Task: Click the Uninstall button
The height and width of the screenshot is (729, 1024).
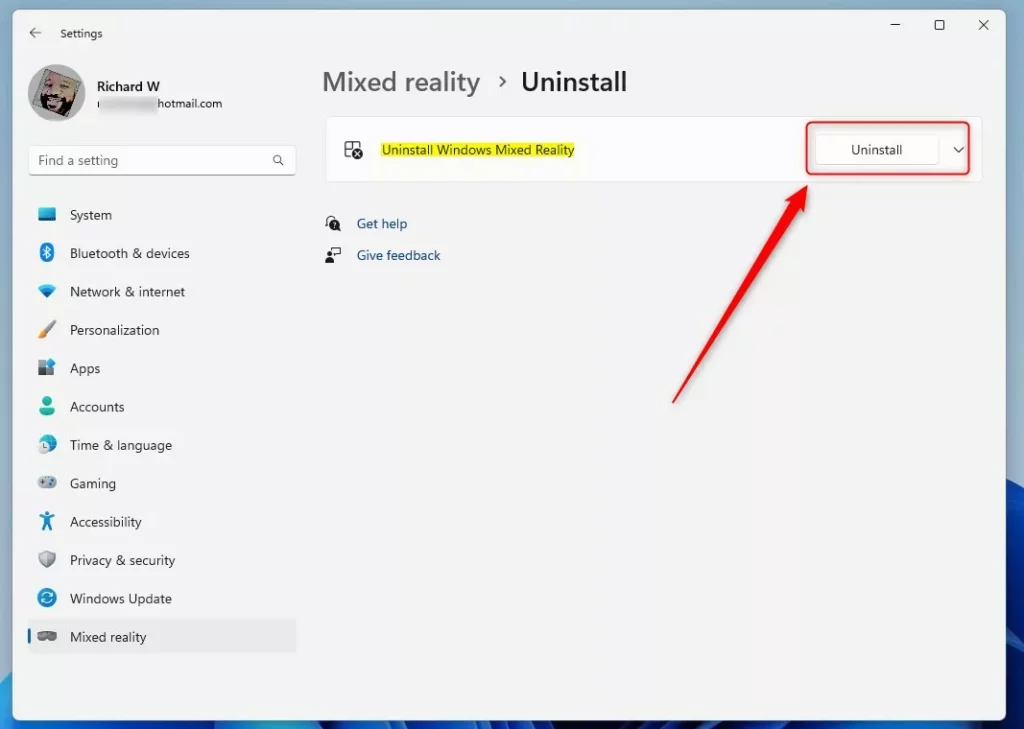Action: click(876, 150)
